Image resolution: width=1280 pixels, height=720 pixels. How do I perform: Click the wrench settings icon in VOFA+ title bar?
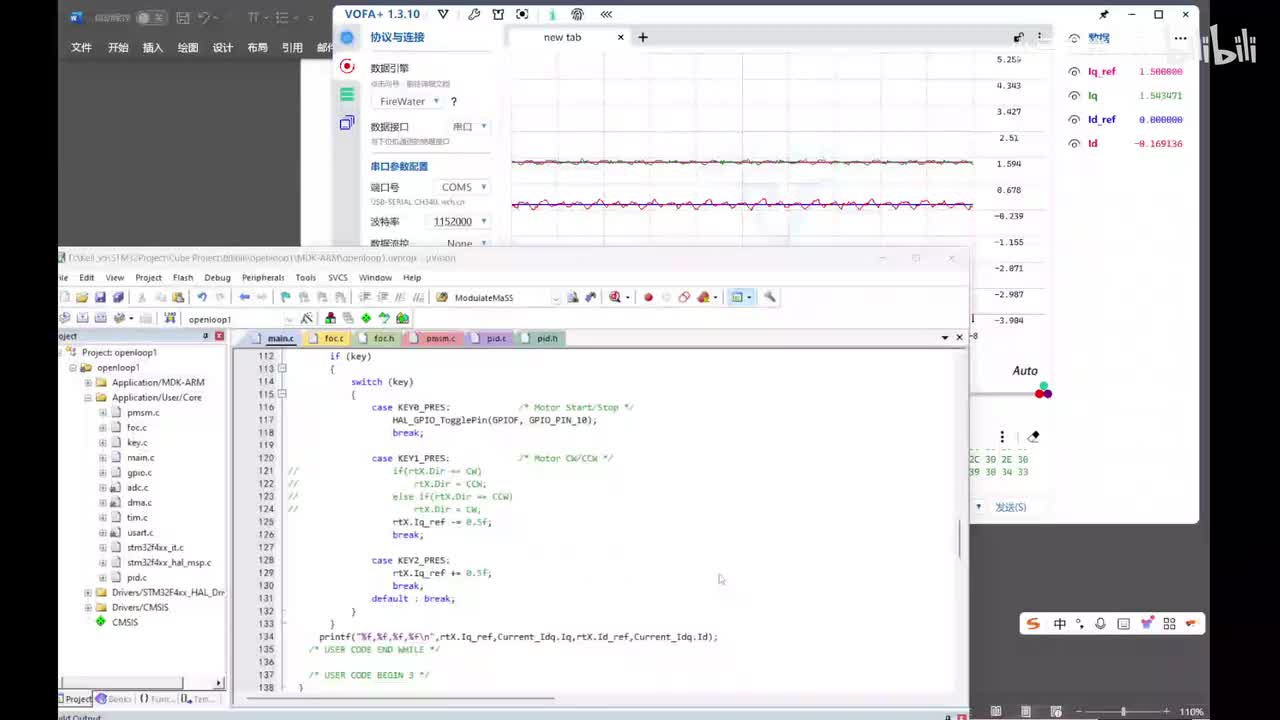click(x=474, y=14)
